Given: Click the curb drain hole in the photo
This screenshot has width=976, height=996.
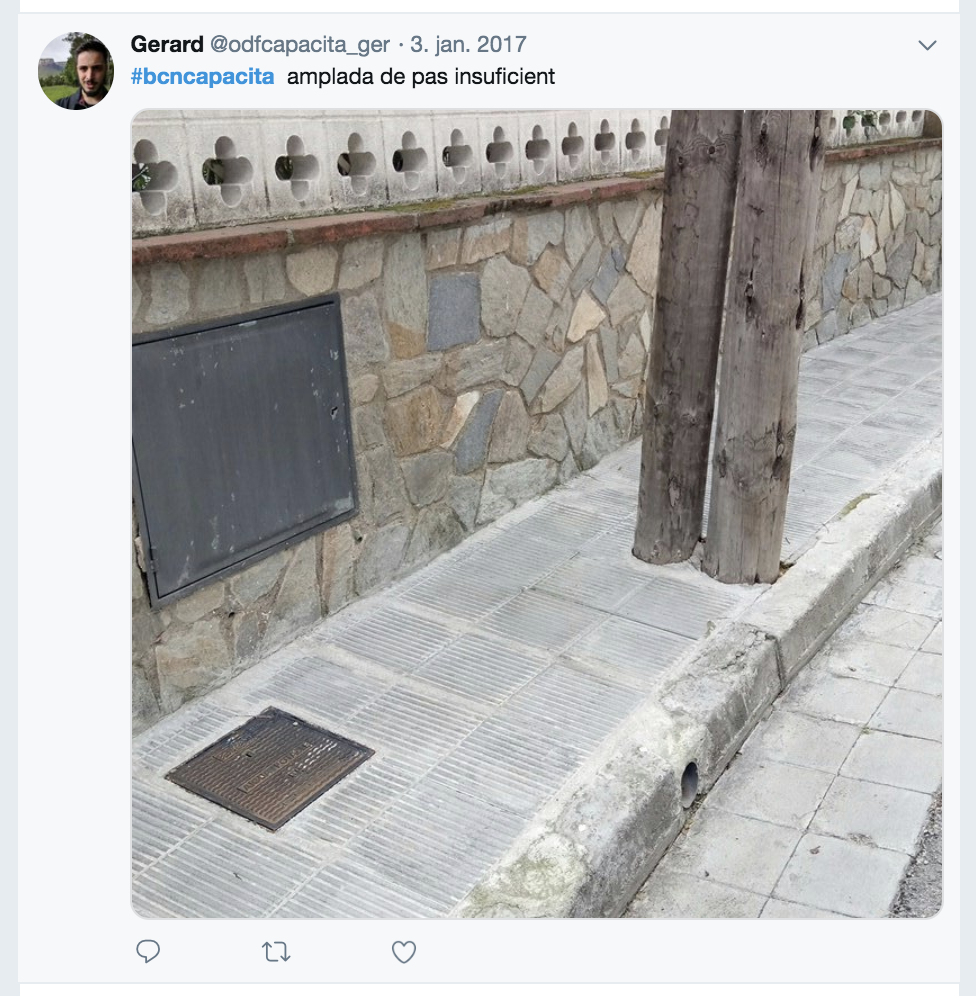Looking at the screenshot, I should (x=690, y=784).
